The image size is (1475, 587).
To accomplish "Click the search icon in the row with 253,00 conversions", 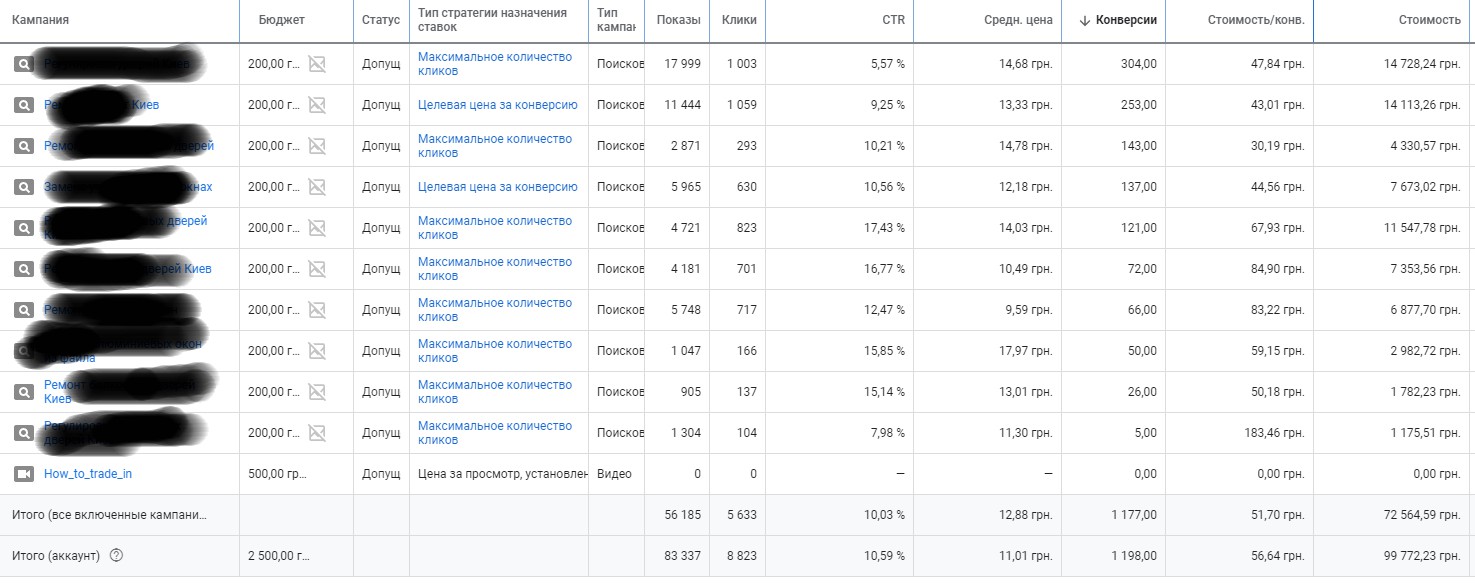I will (x=23, y=105).
